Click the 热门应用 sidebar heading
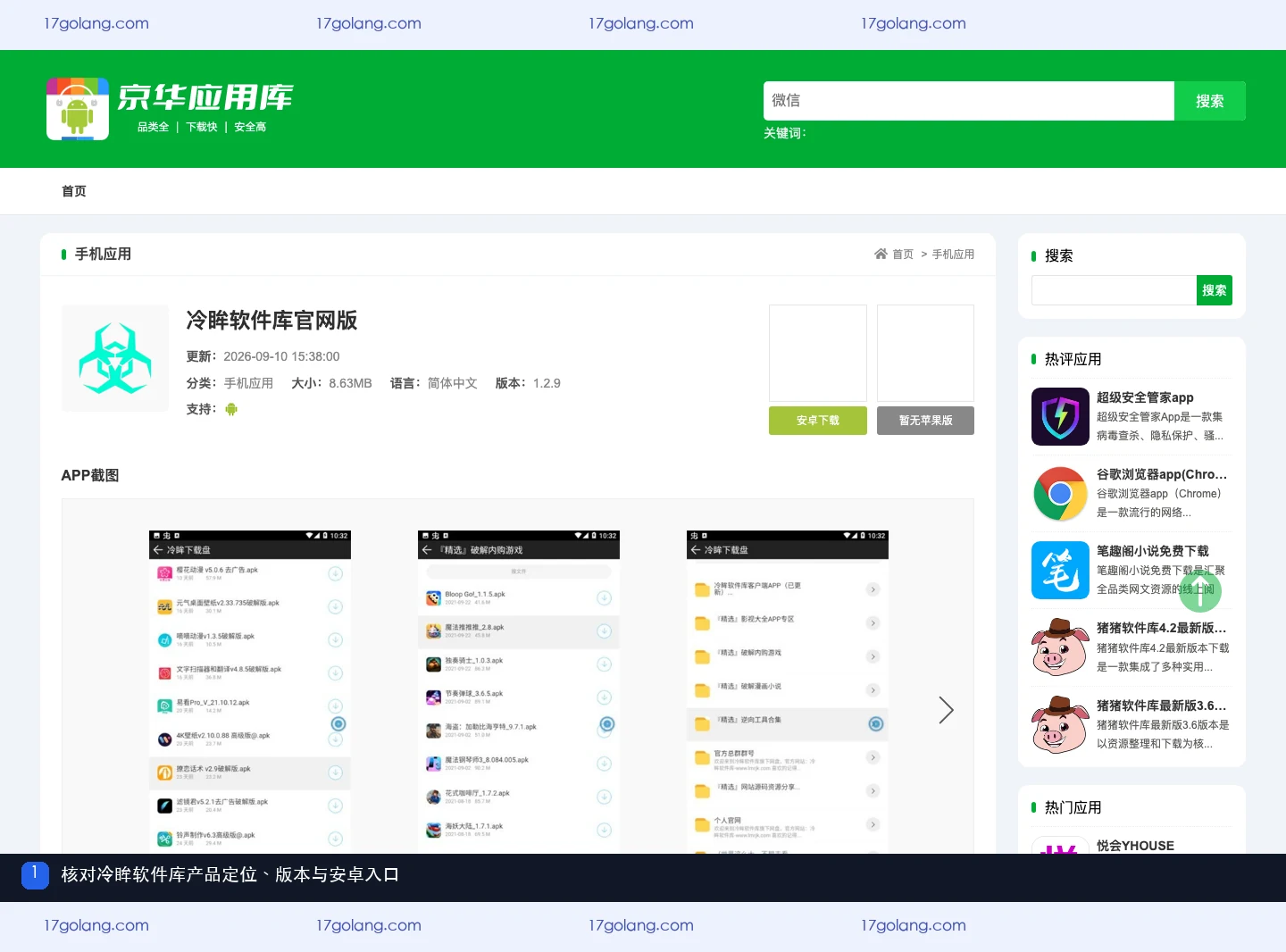Image resolution: width=1286 pixels, height=952 pixels. (x=1073, y=807)
